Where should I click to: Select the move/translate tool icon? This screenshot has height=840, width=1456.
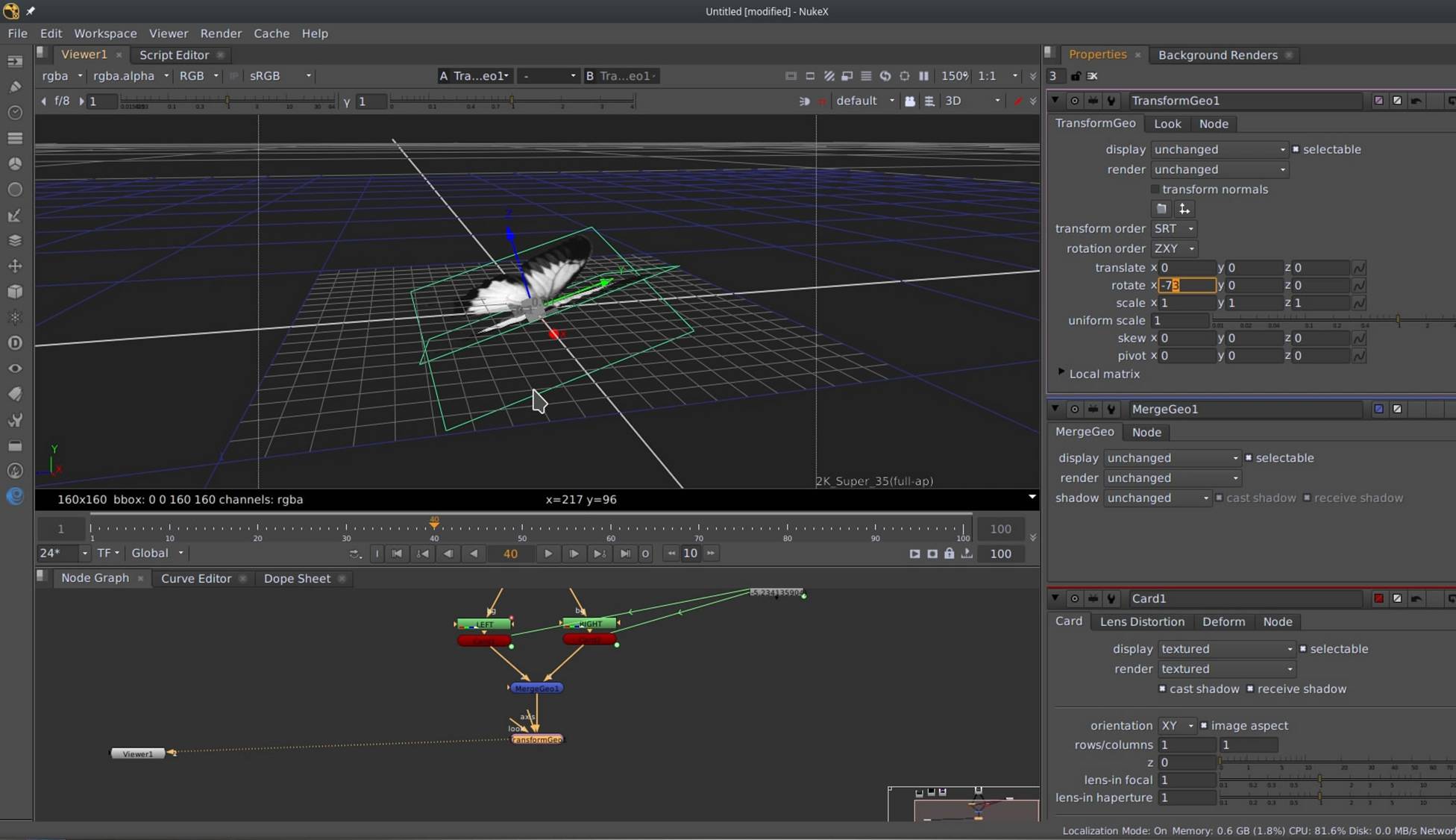point(14,266)
